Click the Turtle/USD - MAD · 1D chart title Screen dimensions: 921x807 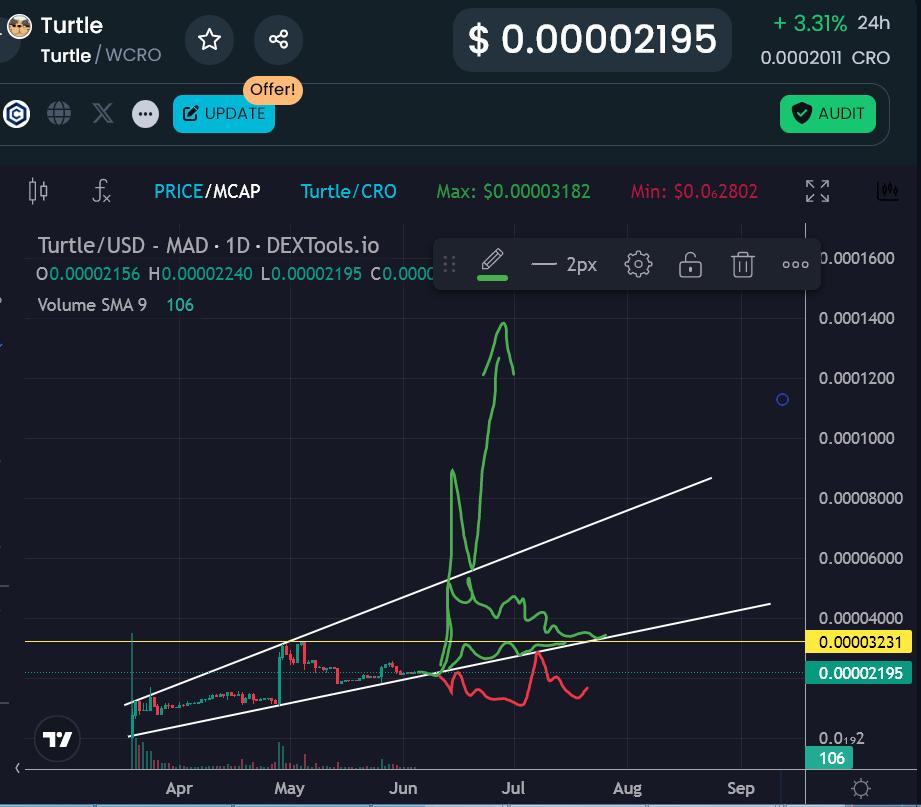209,246
